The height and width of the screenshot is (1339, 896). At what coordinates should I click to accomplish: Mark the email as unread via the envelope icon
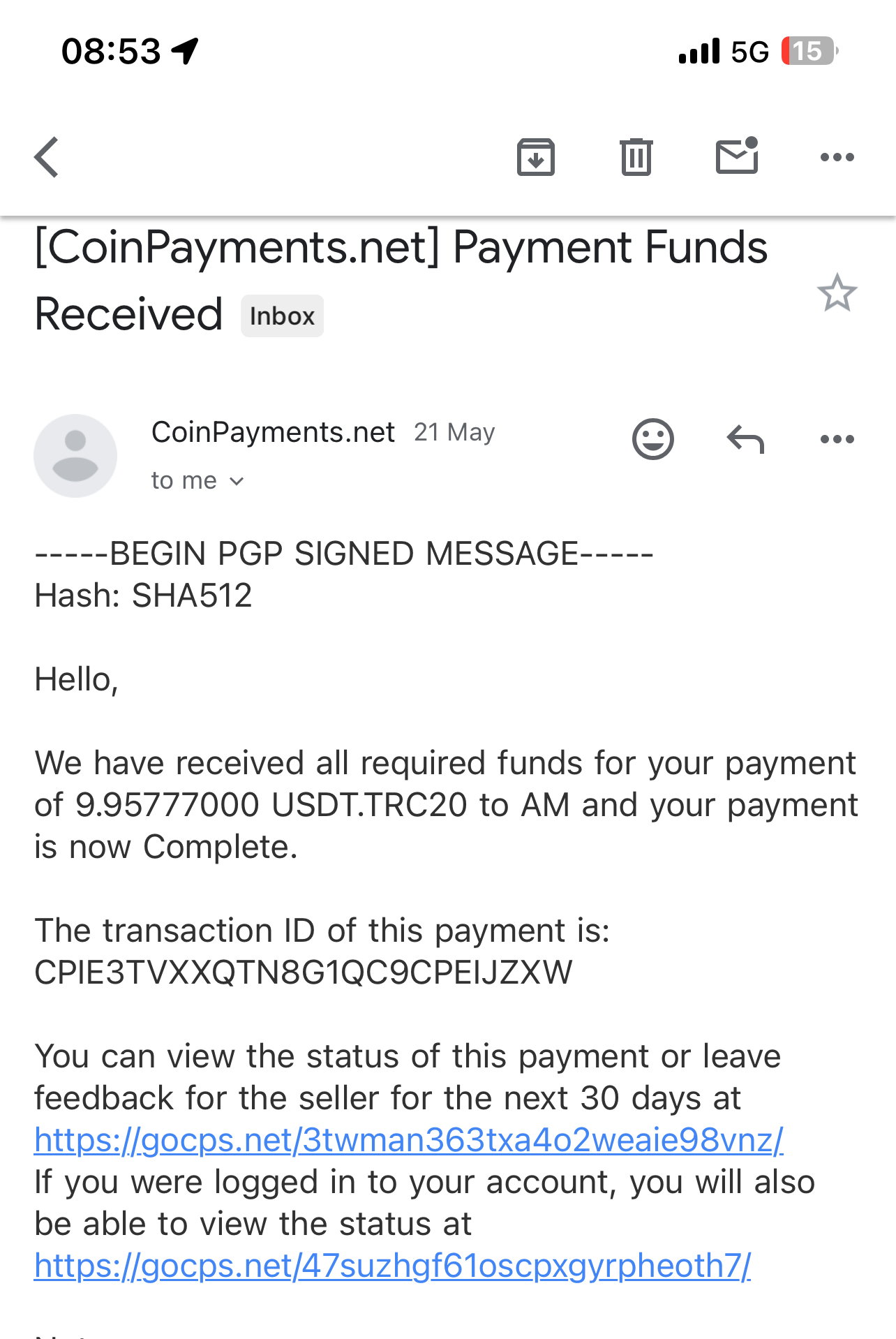tap(737, 155)
